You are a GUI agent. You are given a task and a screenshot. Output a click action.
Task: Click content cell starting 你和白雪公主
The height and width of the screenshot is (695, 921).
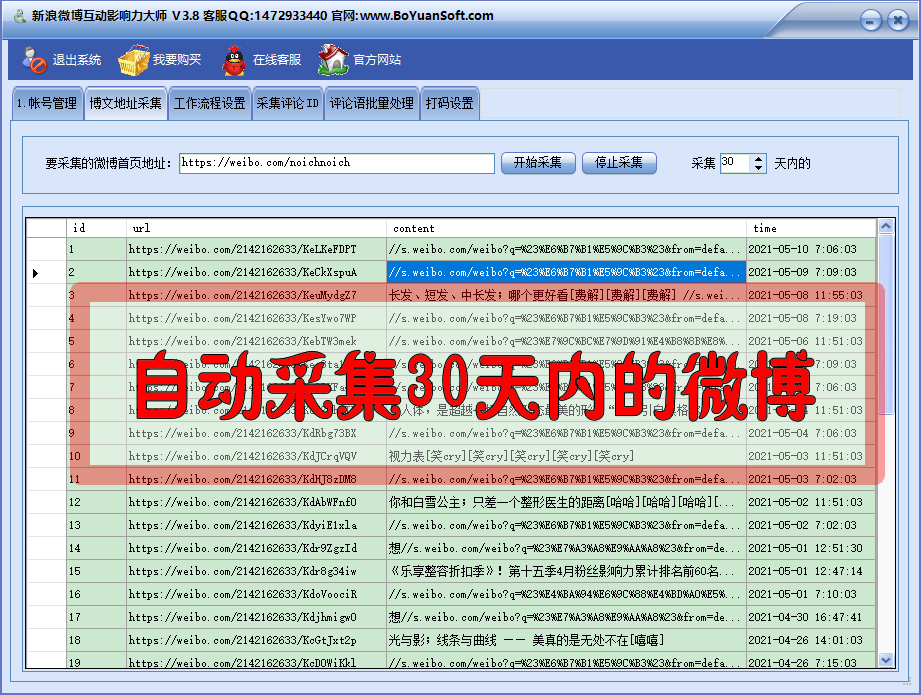click(x=566, y=502)
